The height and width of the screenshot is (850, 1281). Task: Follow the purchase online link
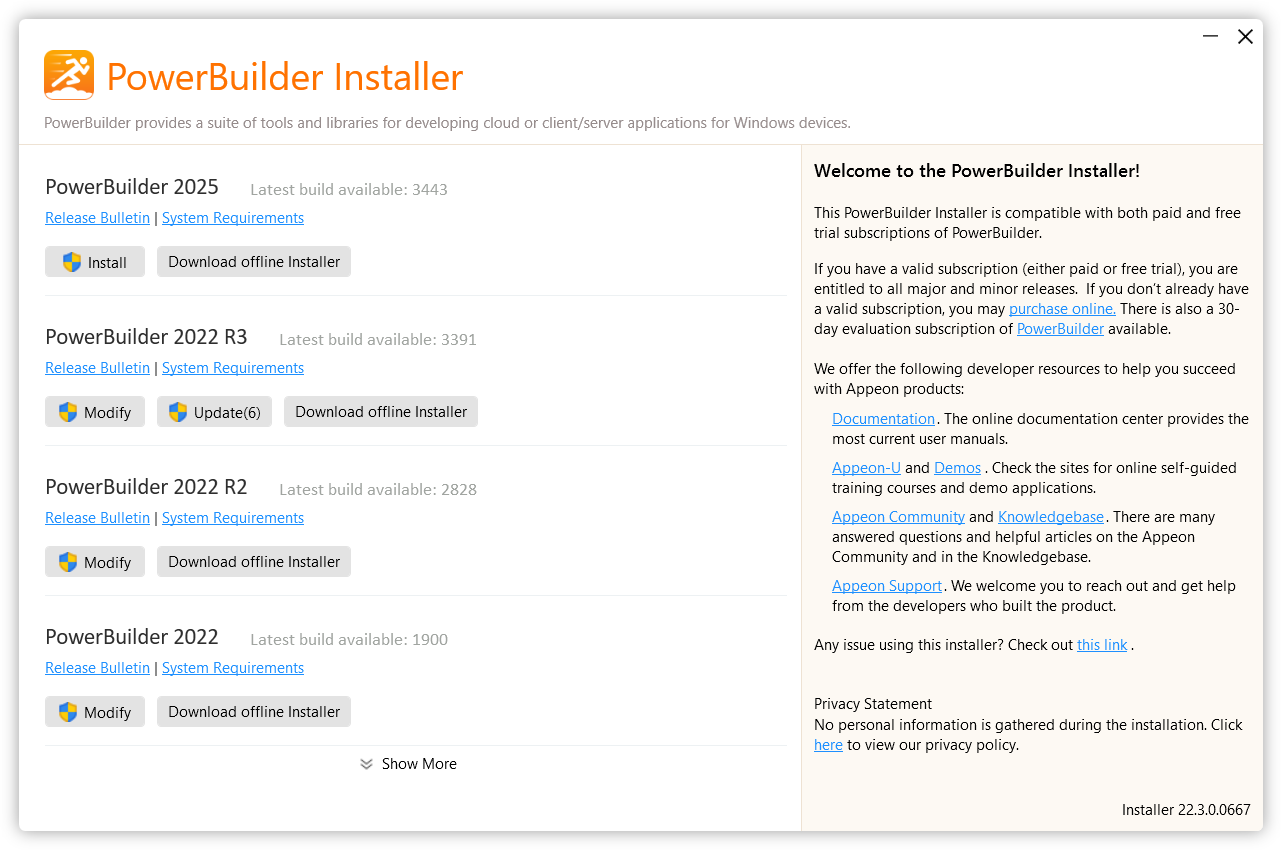1062,309
